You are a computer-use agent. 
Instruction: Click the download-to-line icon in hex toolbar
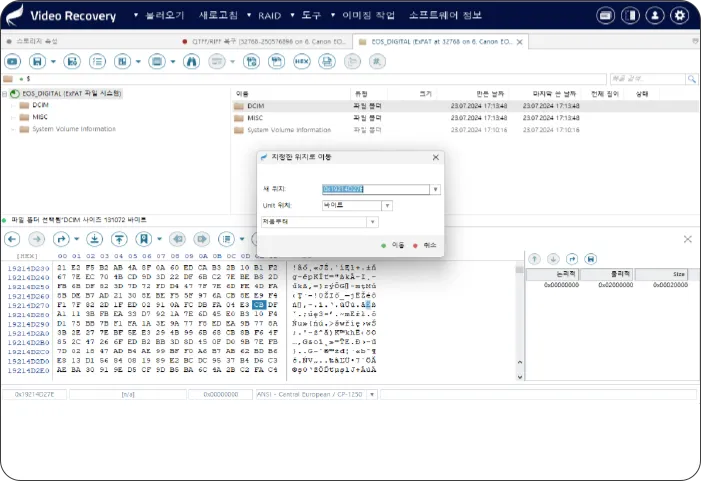[94, 239]
